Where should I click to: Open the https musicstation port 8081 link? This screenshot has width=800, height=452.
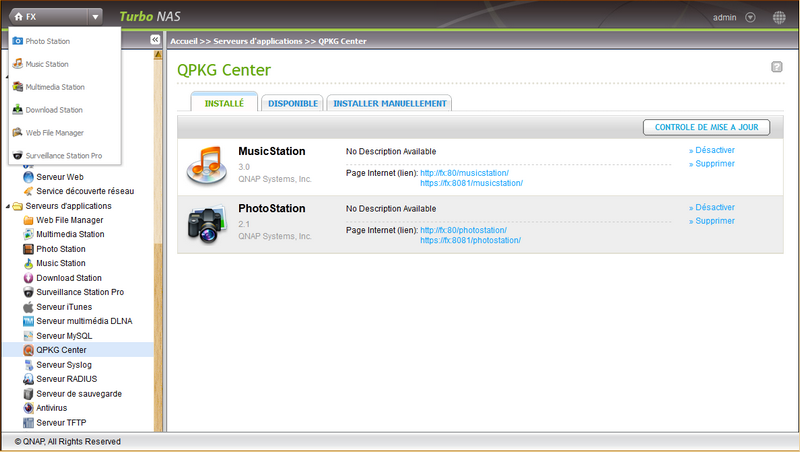[471, 183]
